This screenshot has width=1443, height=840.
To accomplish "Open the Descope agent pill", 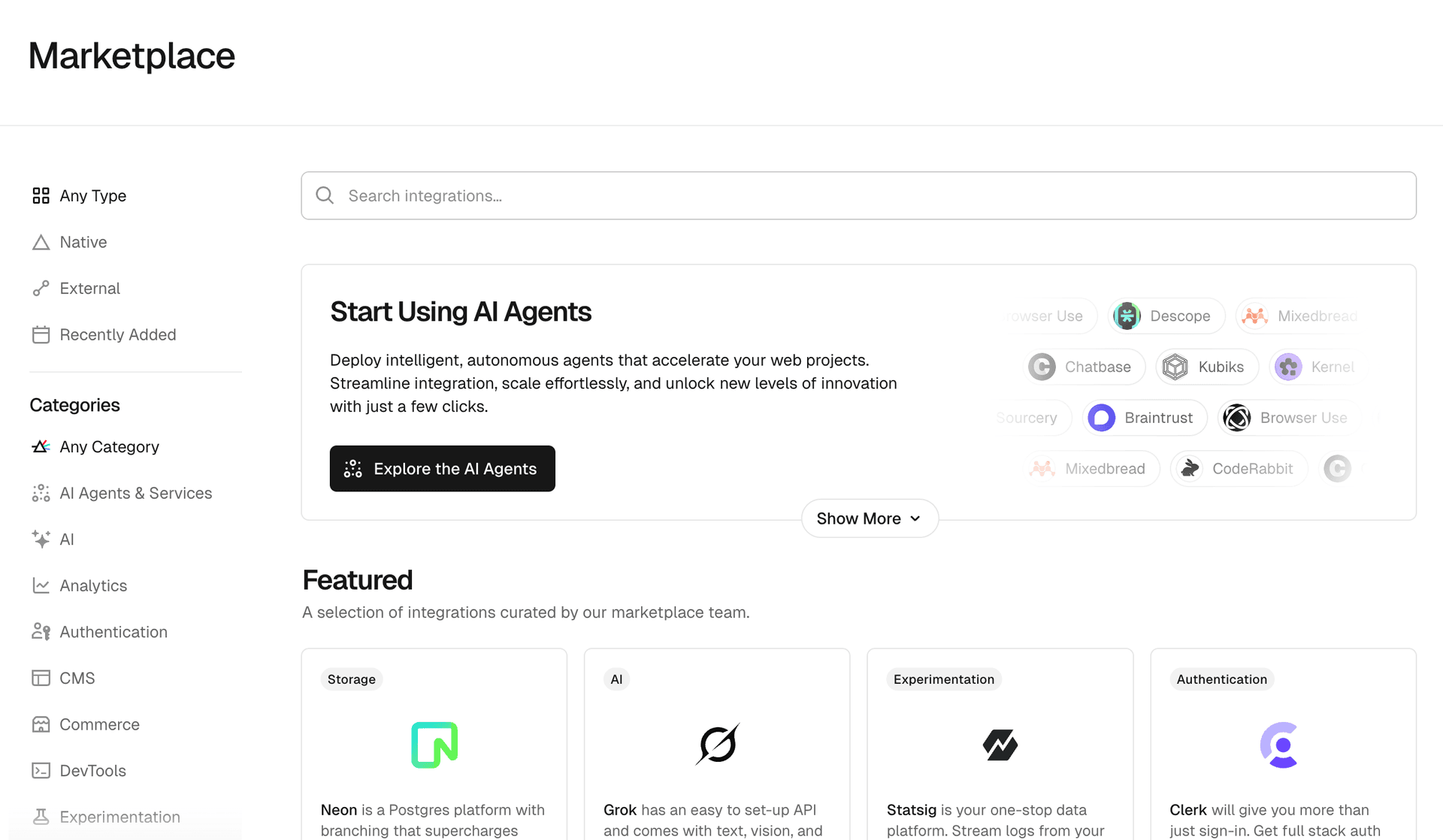I will [x=1166, y=316].
